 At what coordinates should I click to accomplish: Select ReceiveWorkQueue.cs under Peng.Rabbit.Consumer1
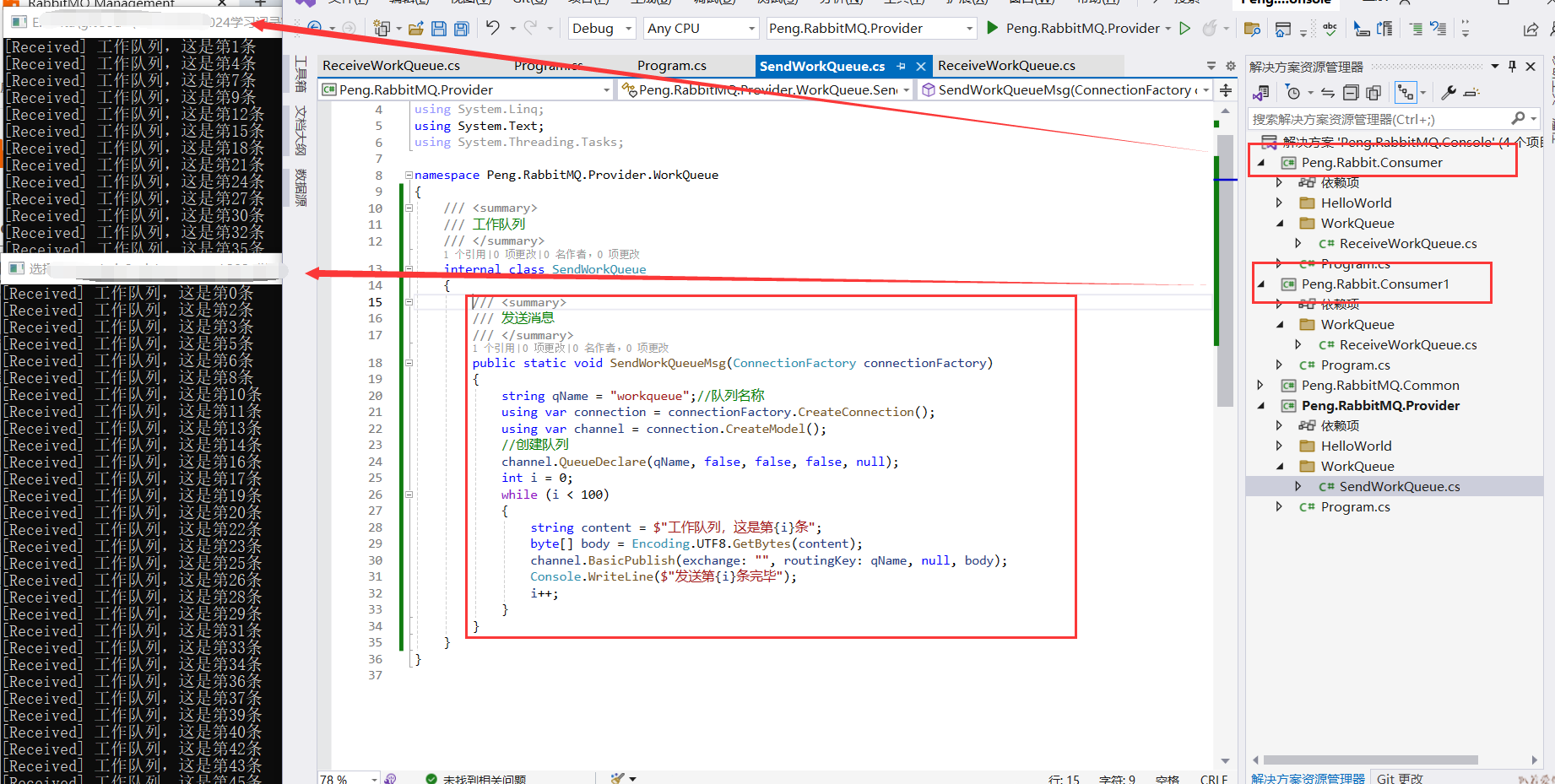(1408, 345)
